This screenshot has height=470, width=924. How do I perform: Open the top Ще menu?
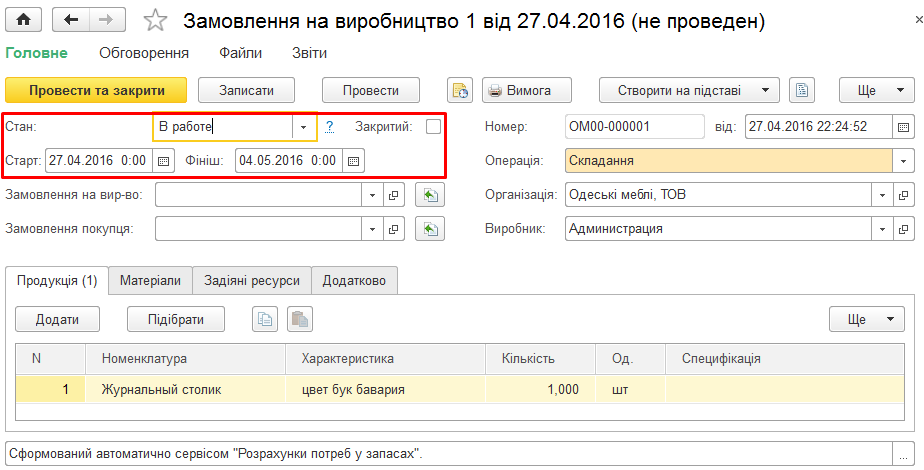(x=876, y=91)
